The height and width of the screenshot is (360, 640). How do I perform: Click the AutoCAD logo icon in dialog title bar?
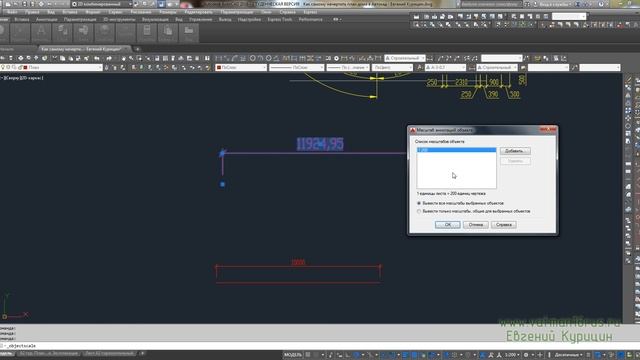413,130
